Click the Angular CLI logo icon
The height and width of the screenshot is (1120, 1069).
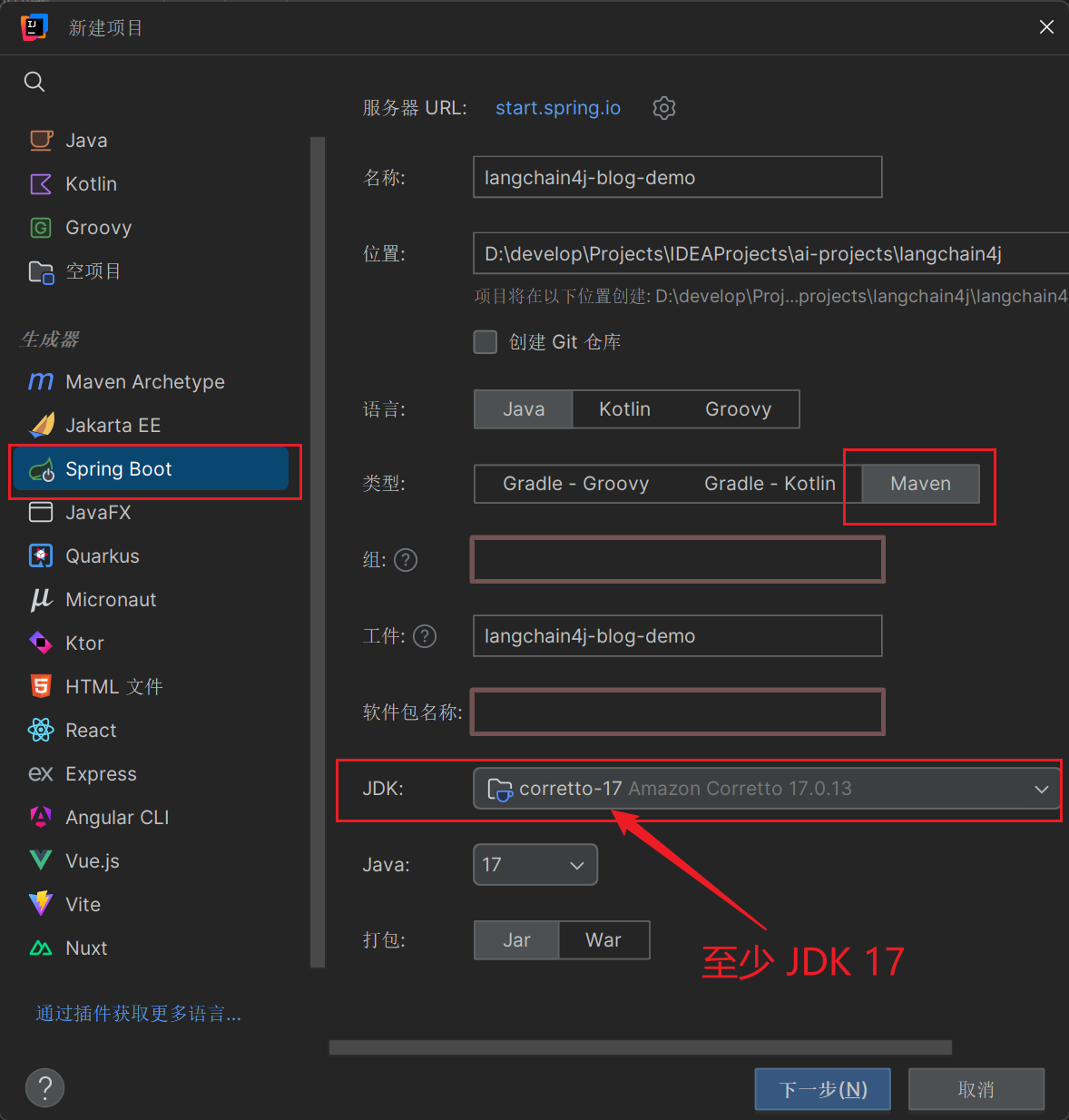pos(41,817)
